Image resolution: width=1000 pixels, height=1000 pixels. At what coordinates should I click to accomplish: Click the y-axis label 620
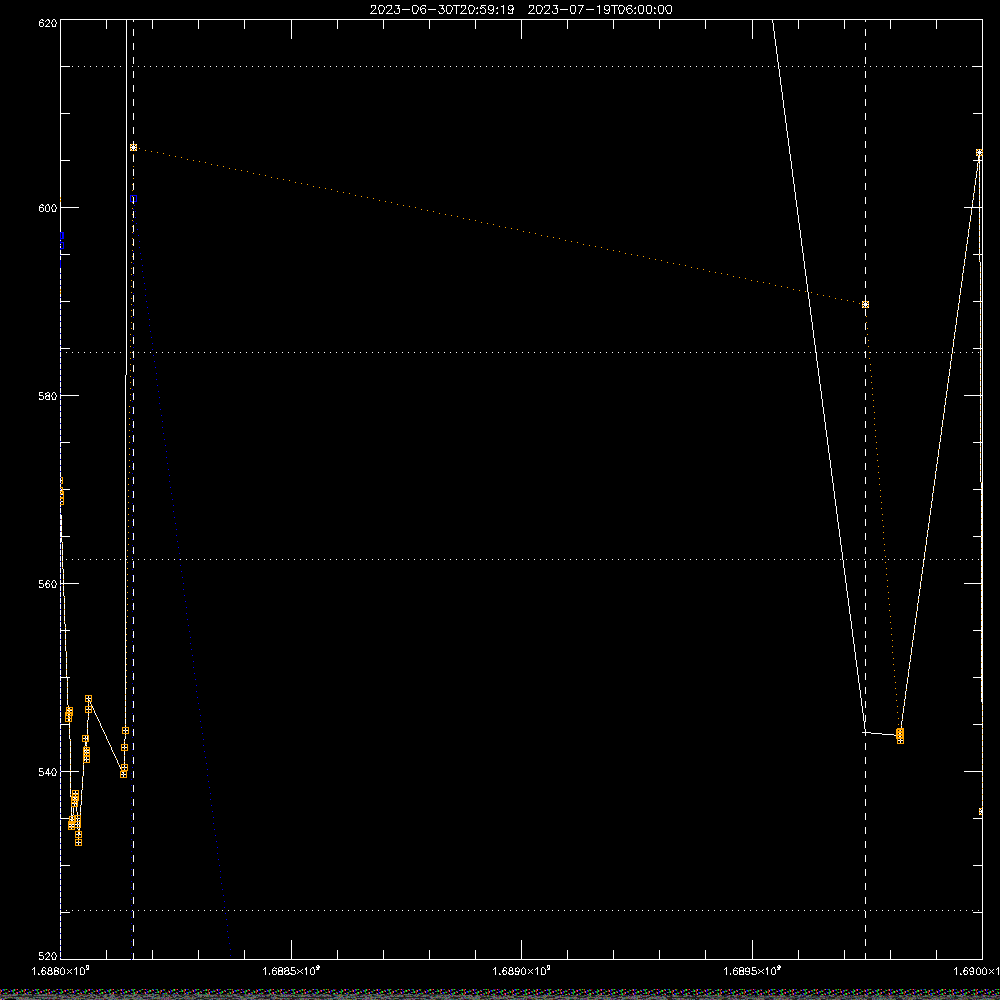tap(48, 23)
